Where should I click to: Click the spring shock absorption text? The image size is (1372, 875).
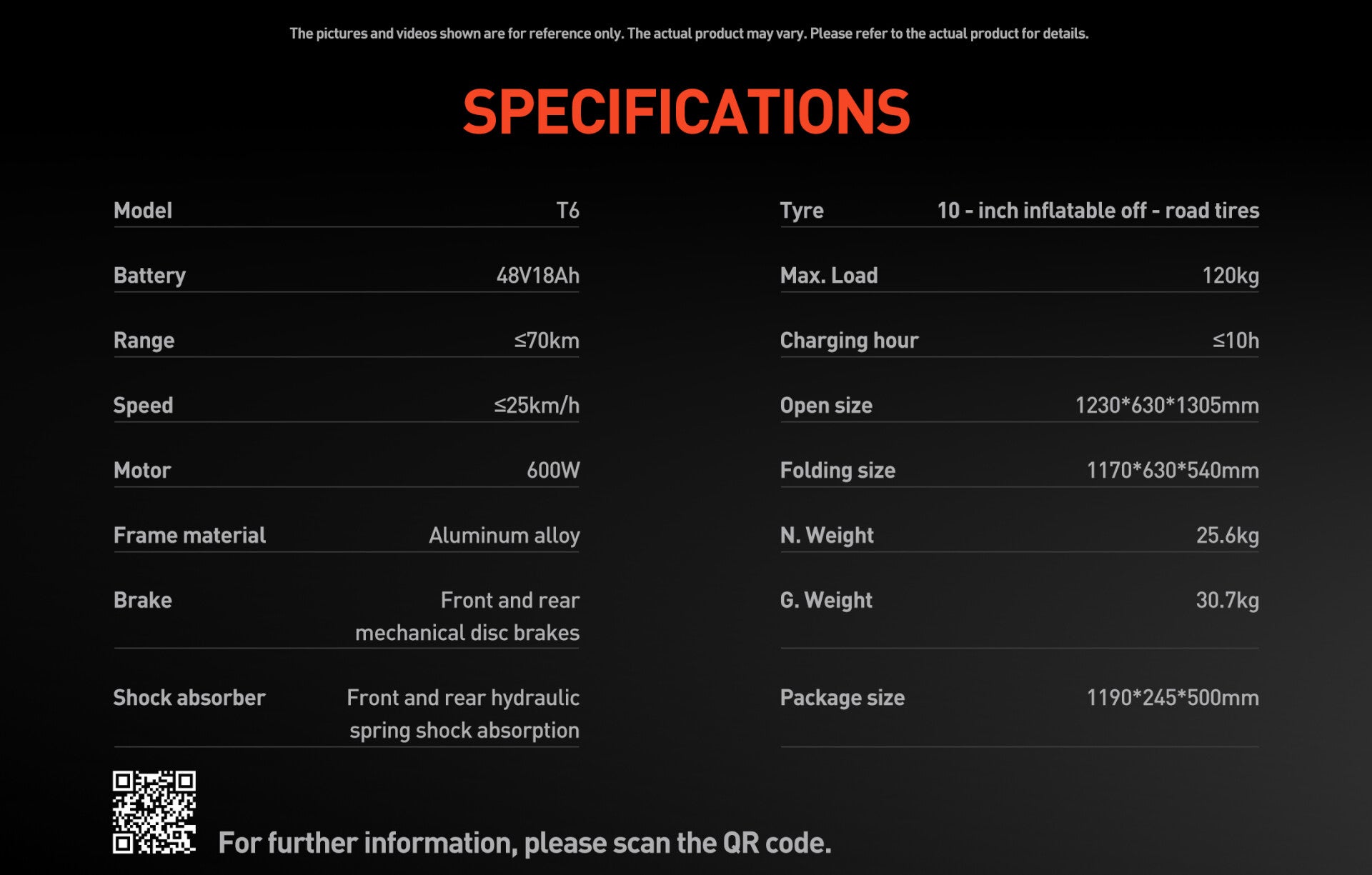pos(464,731)
